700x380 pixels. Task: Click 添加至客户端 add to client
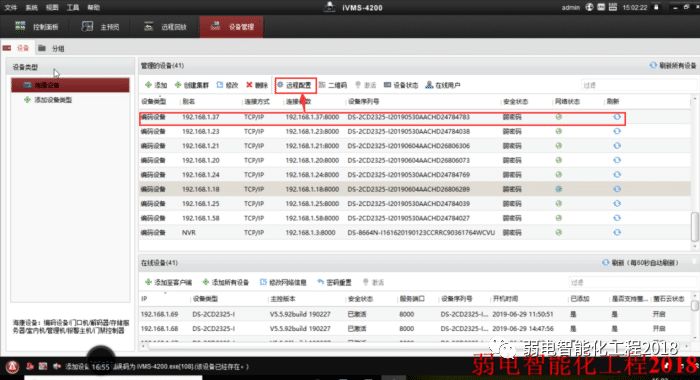coord(168,282)
